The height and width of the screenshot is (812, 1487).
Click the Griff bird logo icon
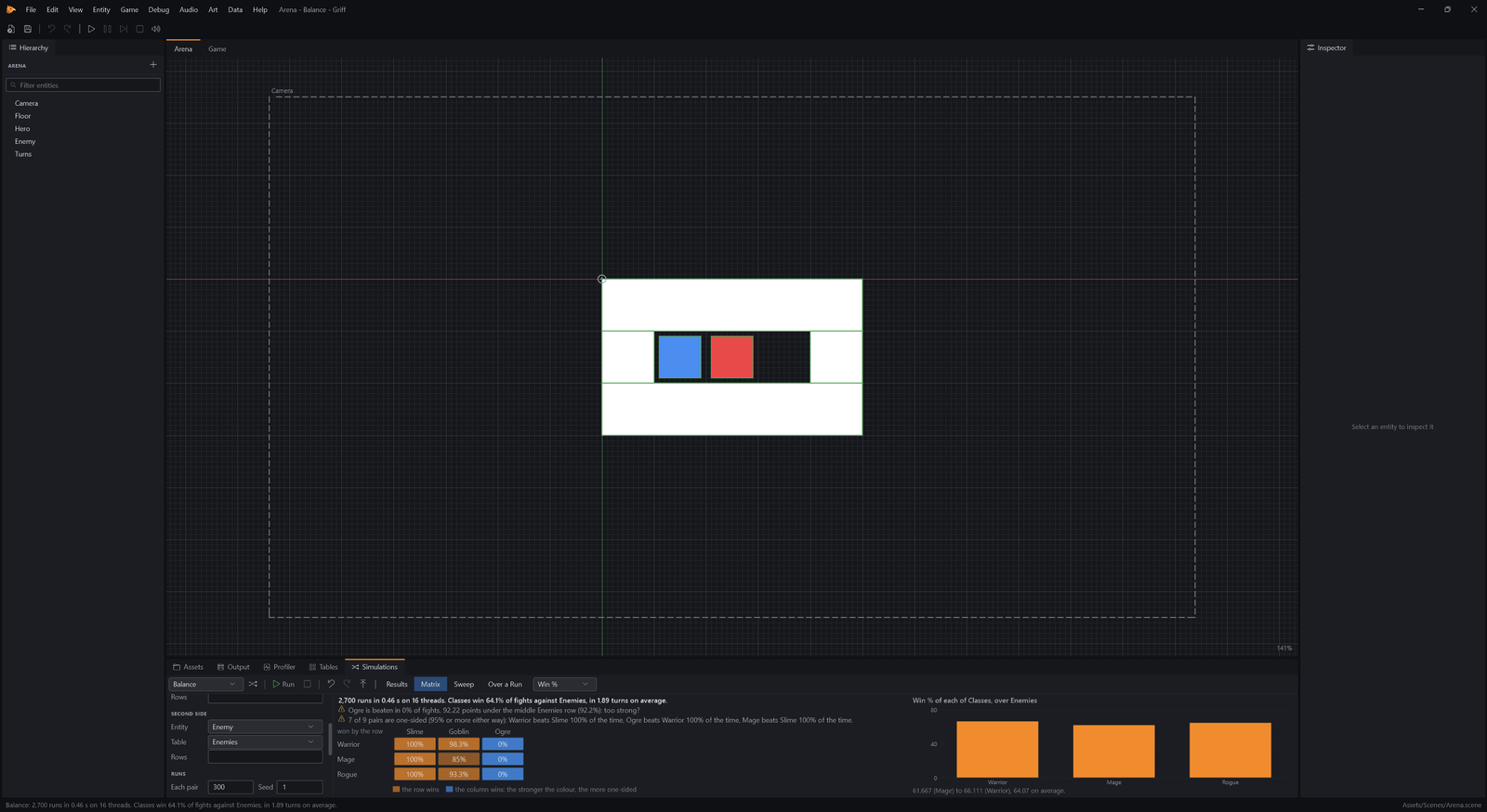click(11, 9)
